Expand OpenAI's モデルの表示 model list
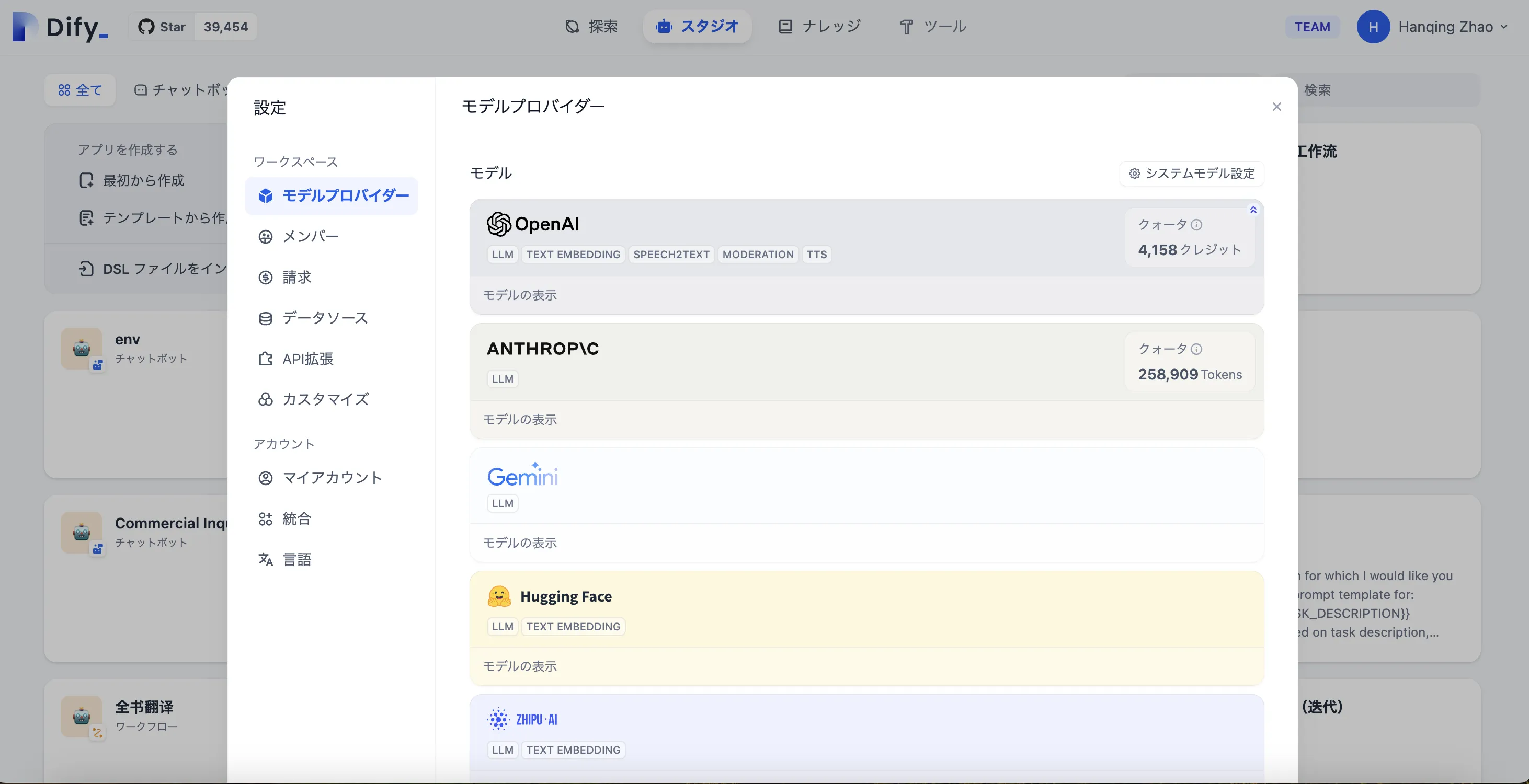The image size is (1529, 784). tap(519, 295)
